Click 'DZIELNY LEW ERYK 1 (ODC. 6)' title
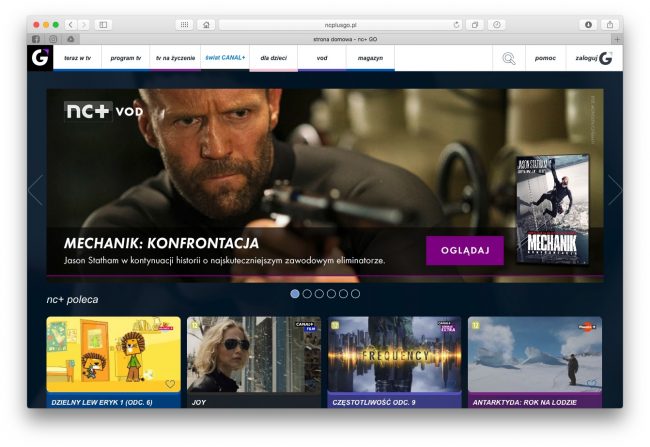The height and width of the screenshot is (447, 650). [102, 402]
